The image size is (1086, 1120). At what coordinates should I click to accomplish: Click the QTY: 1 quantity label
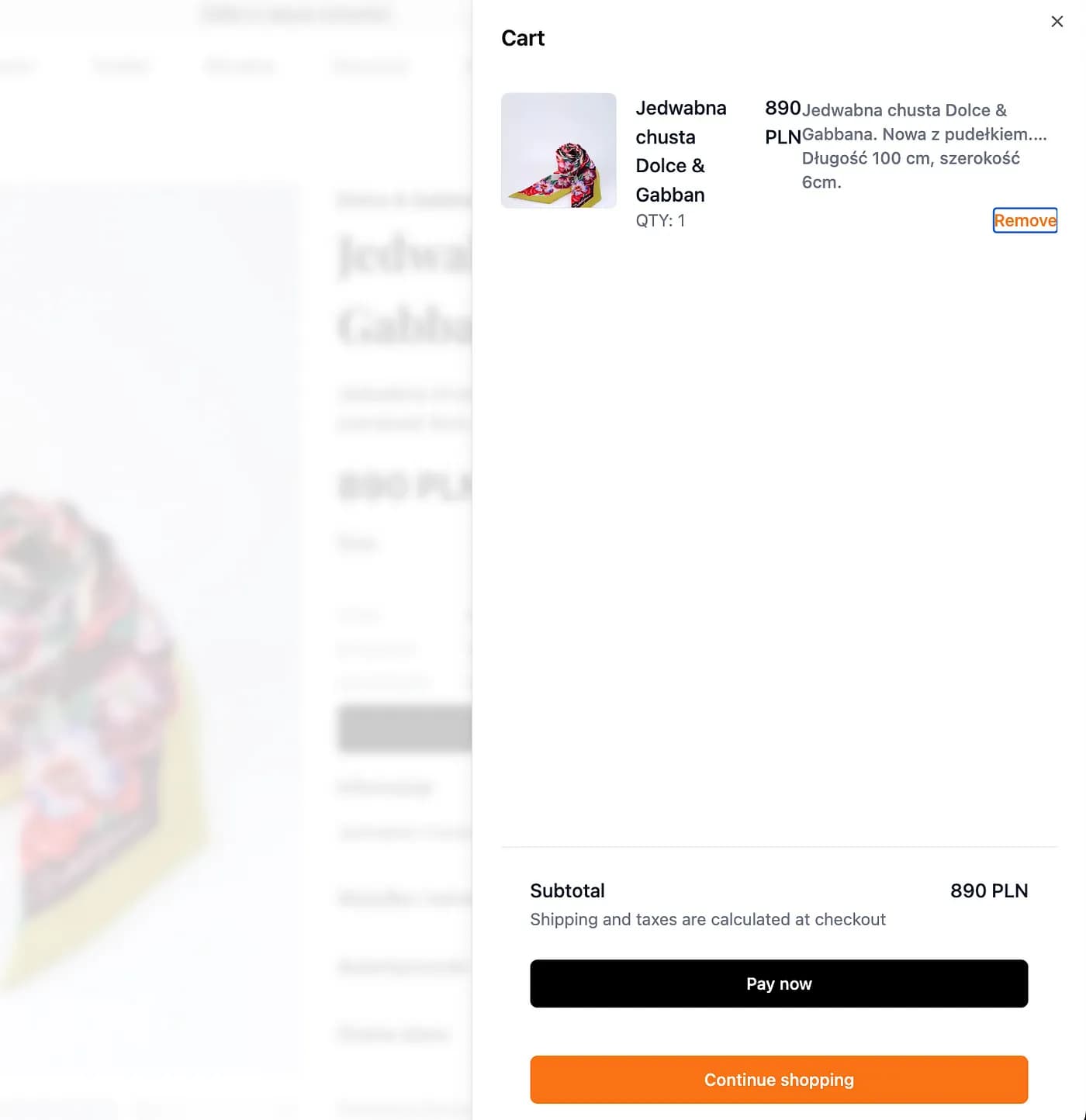point(660,221)
